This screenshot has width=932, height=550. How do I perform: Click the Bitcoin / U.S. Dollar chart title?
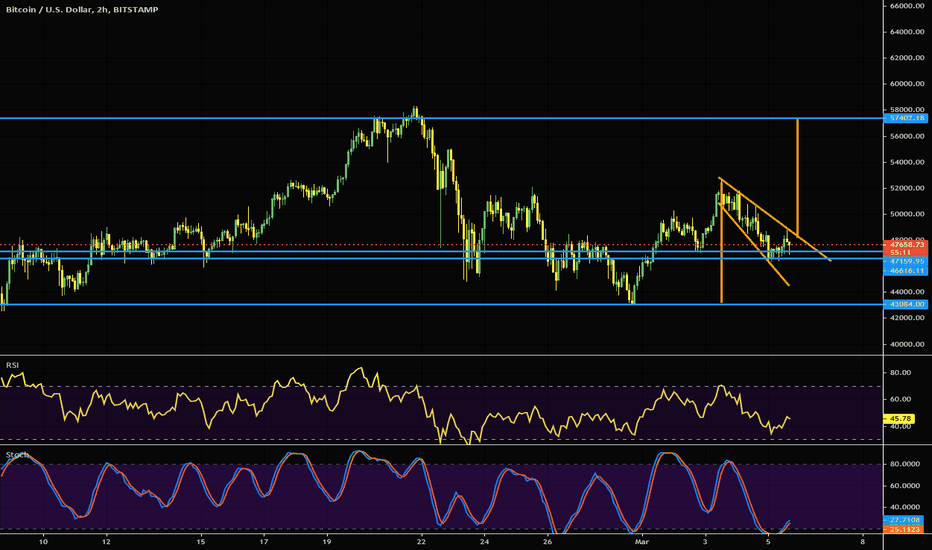tap(82, 10)
